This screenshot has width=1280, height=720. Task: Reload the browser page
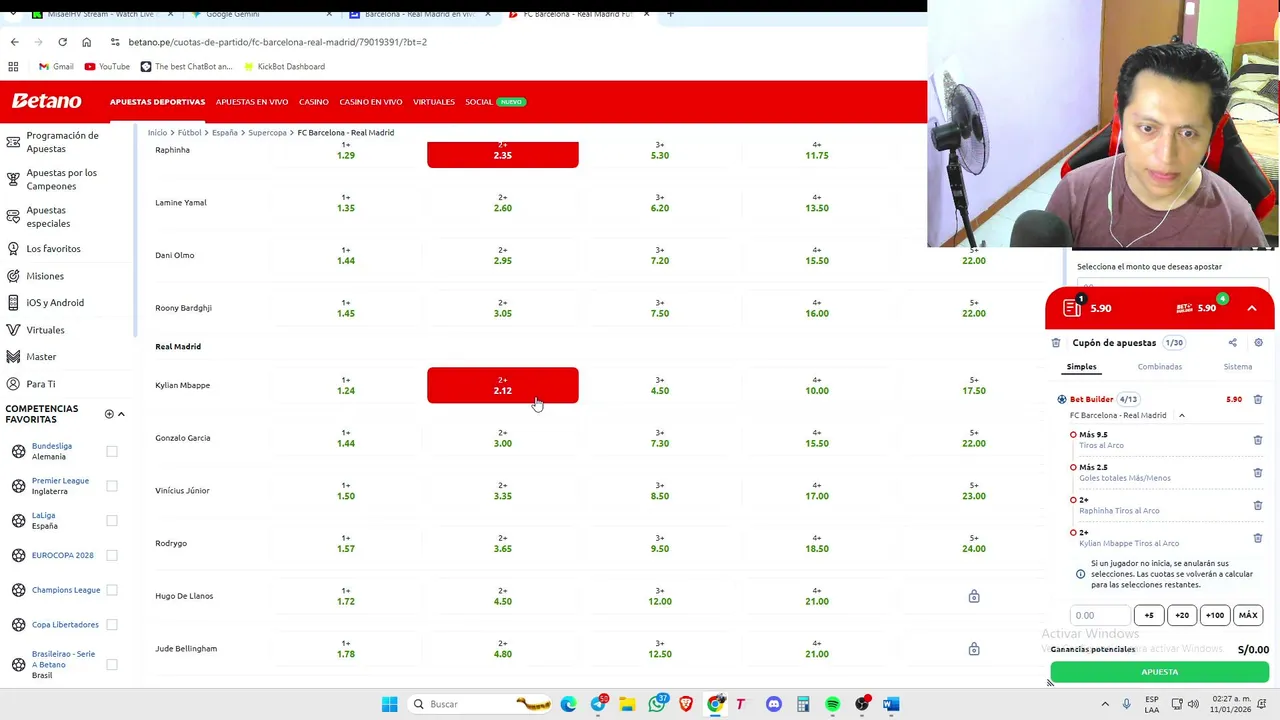pyautogui.click(x=62, y=42)
